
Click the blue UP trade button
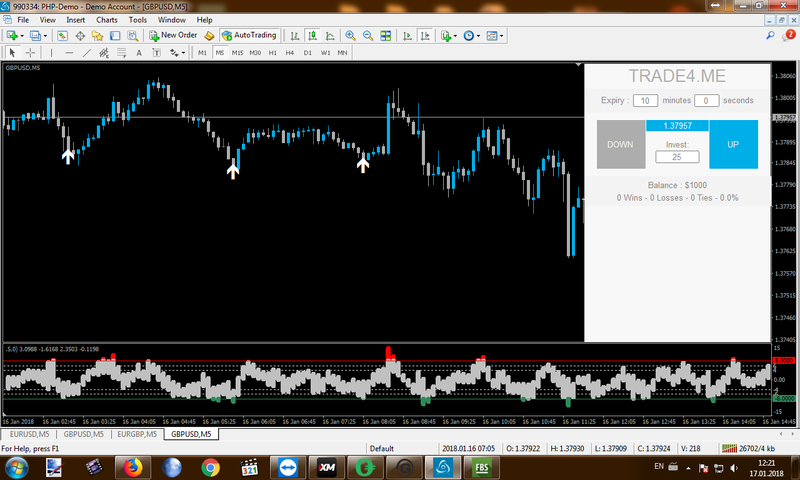click(x=734, y=144)
